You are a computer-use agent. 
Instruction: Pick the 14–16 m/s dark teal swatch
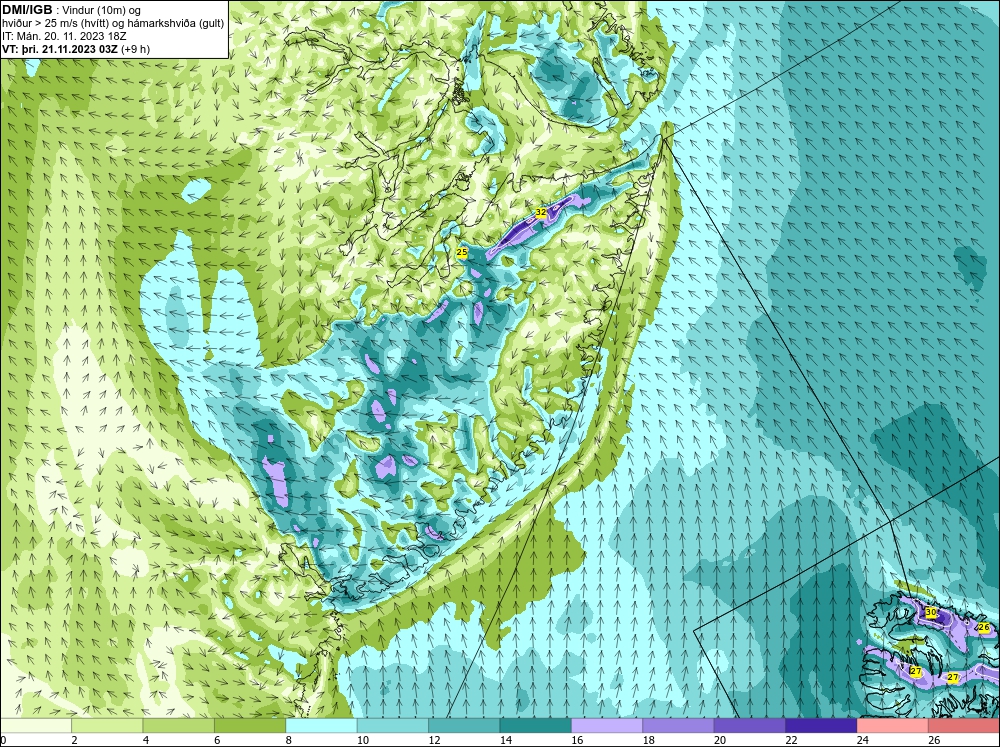pos(536,725)
